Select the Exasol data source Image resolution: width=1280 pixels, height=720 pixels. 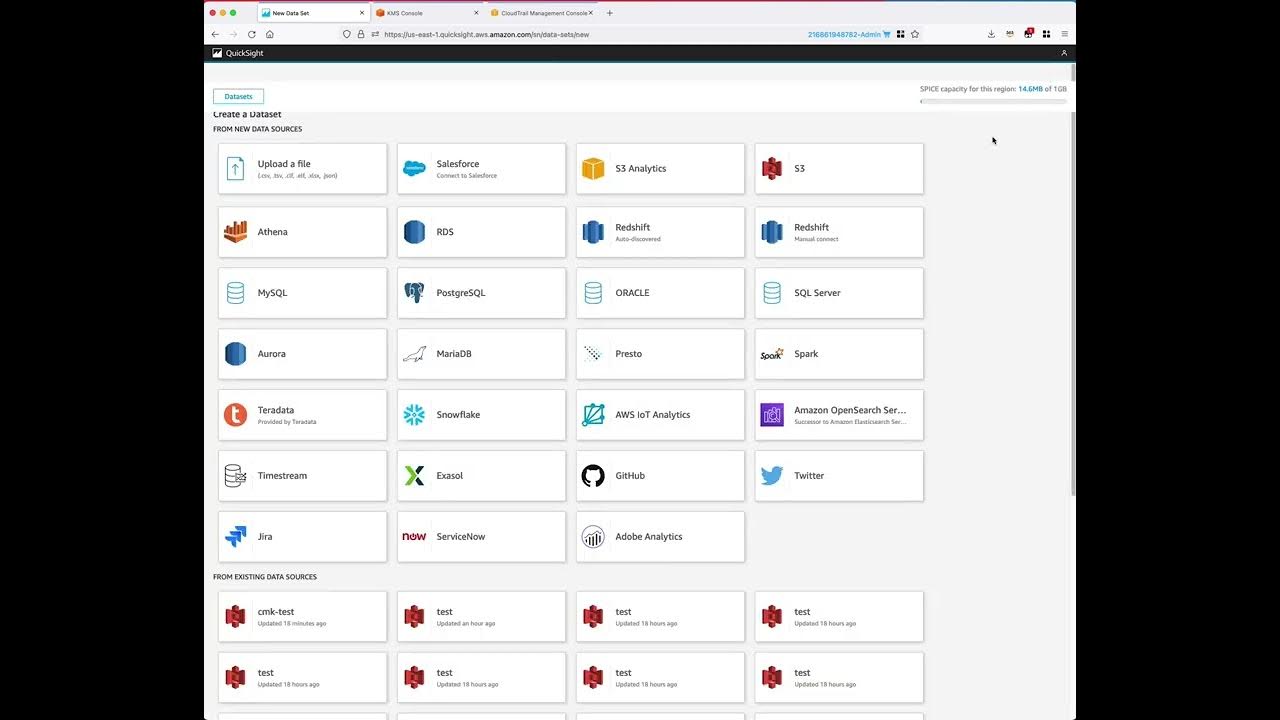click(x=481, y=476)
